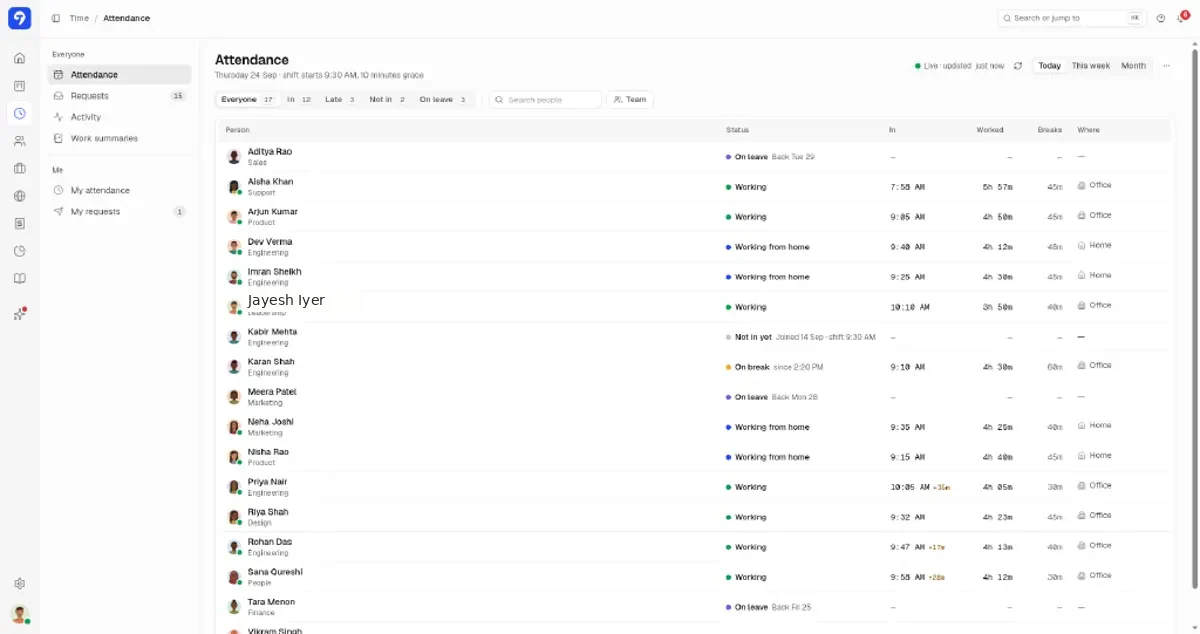Open Requests in the sidebar
1200x634 pixels.
point(119,96)
